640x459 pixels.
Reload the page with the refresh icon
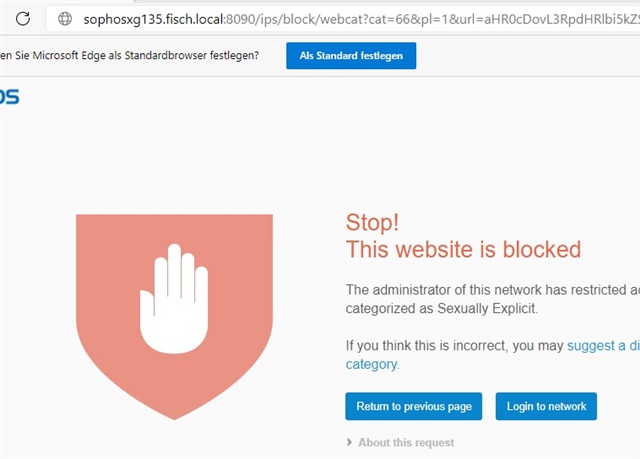point(23,19)
